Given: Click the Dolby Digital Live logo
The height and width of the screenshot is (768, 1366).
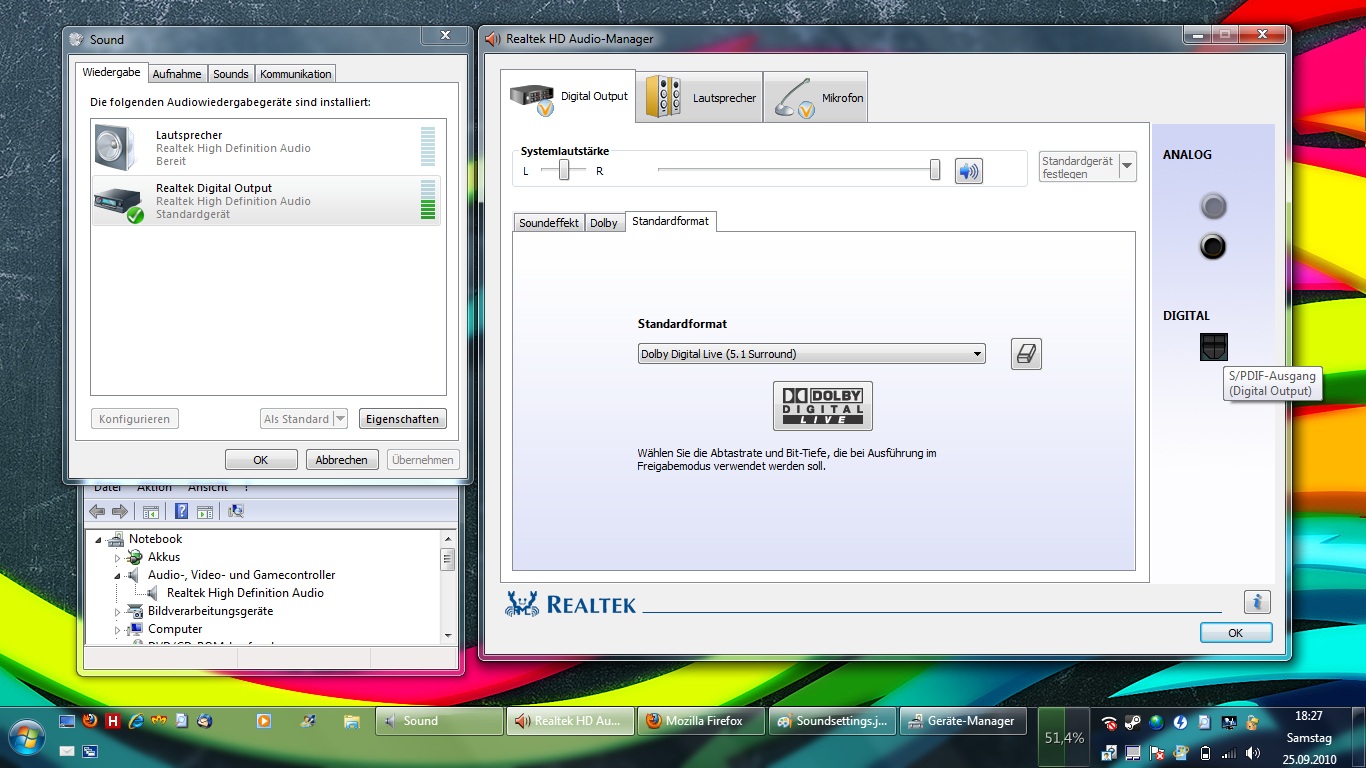Looking at the screenshot, I should click(x=823, y=406).
